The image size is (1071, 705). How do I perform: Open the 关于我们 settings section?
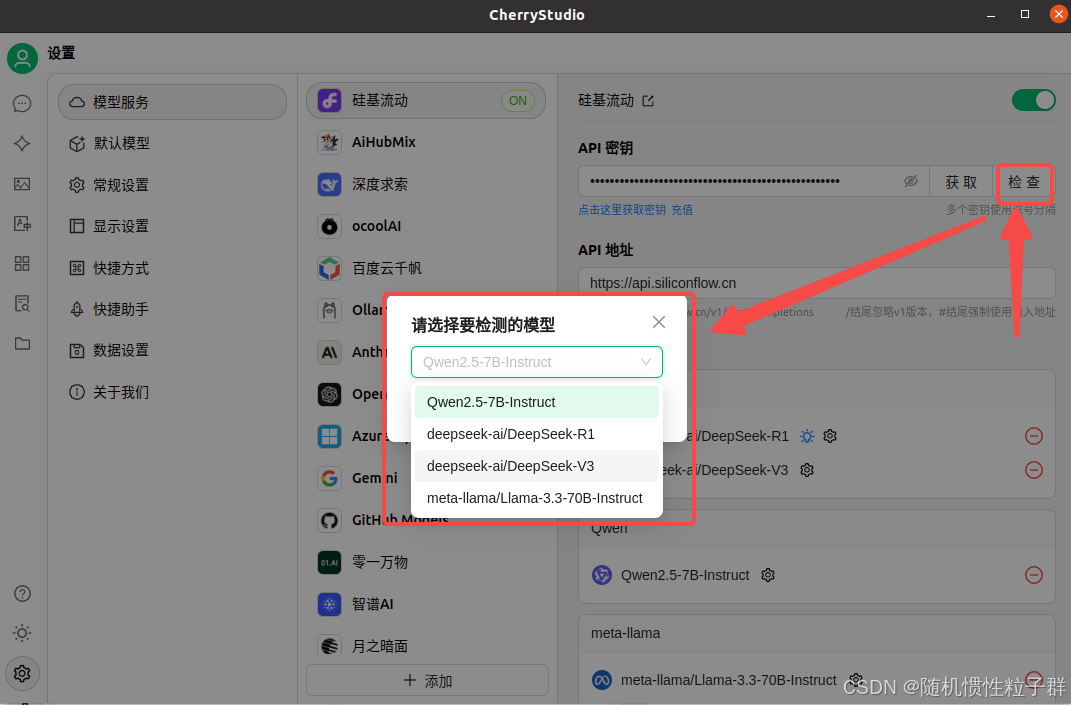(x=172, y=392)
